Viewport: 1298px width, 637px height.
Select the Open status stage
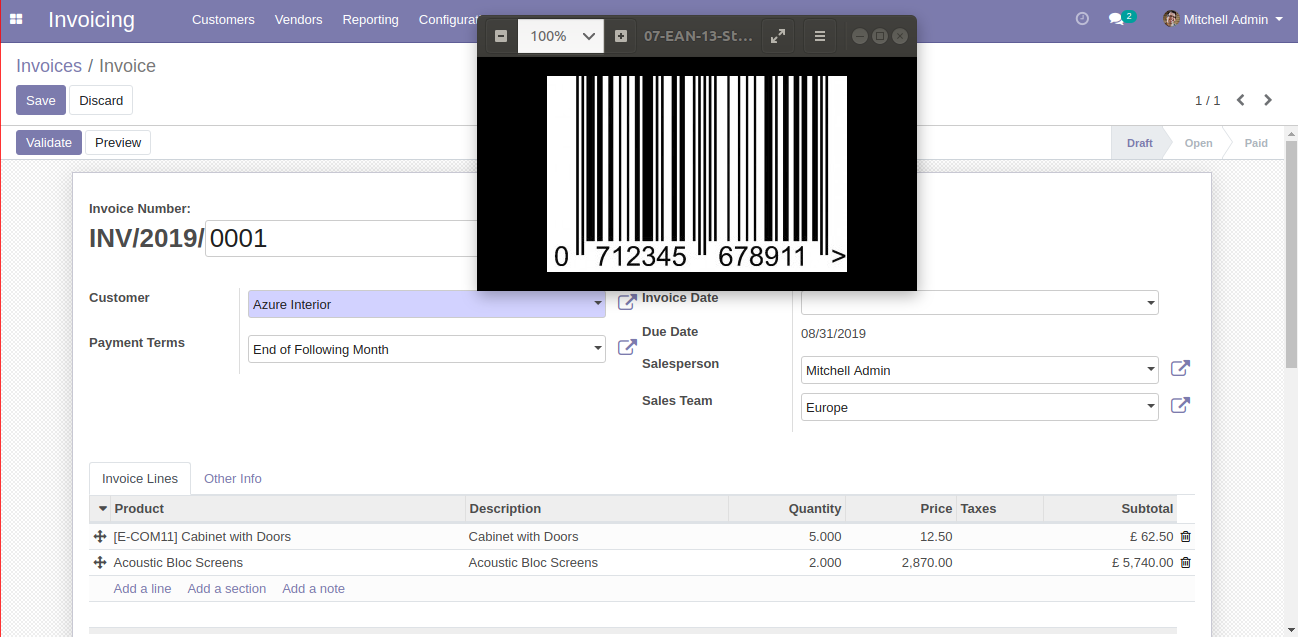(1198, 143)
